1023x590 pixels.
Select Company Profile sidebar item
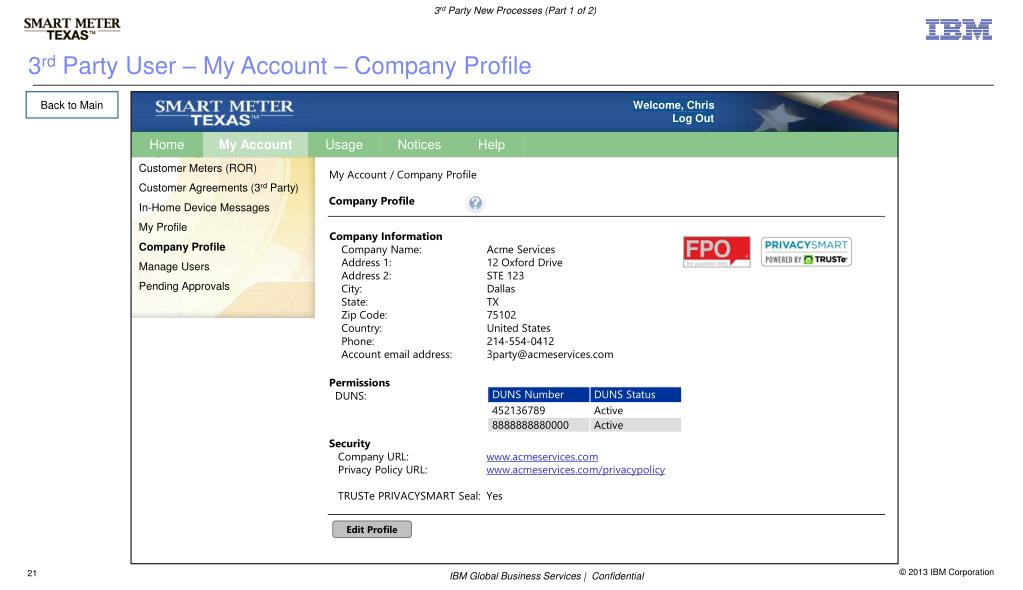(x=182, y=247)
